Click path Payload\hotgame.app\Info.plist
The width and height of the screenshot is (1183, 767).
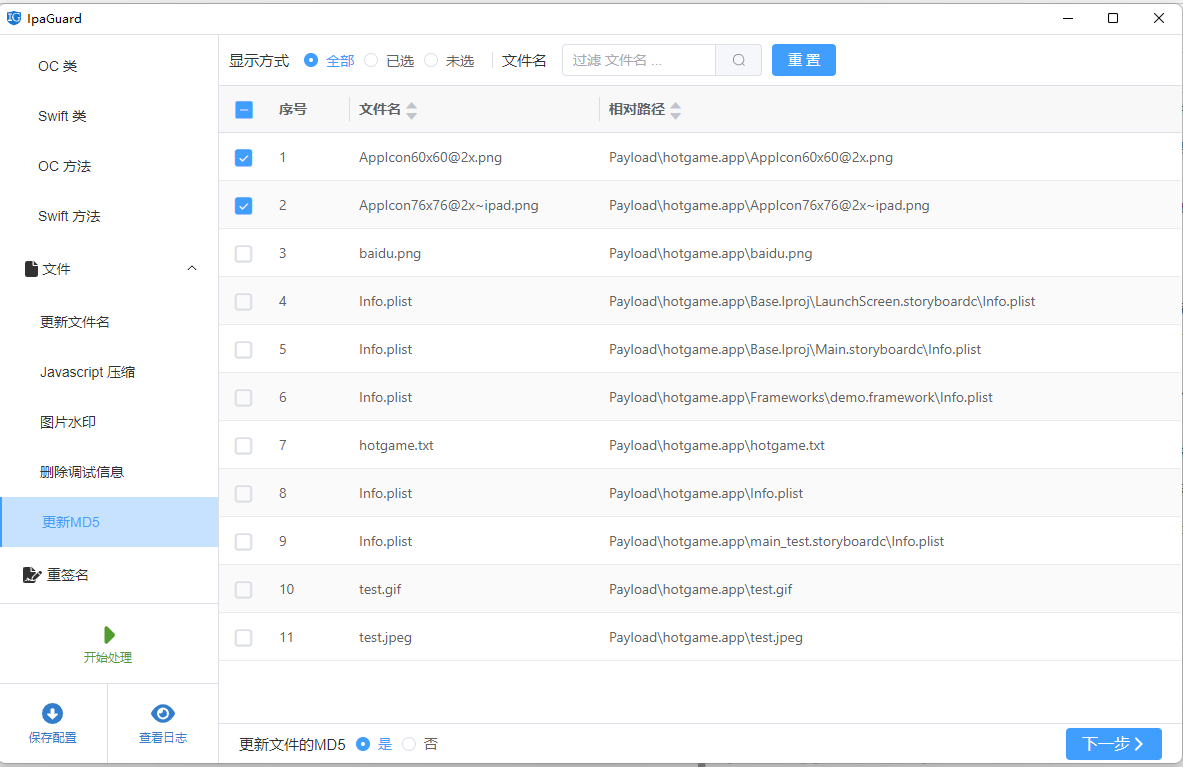pyautogui.click(x=706, y=493)
